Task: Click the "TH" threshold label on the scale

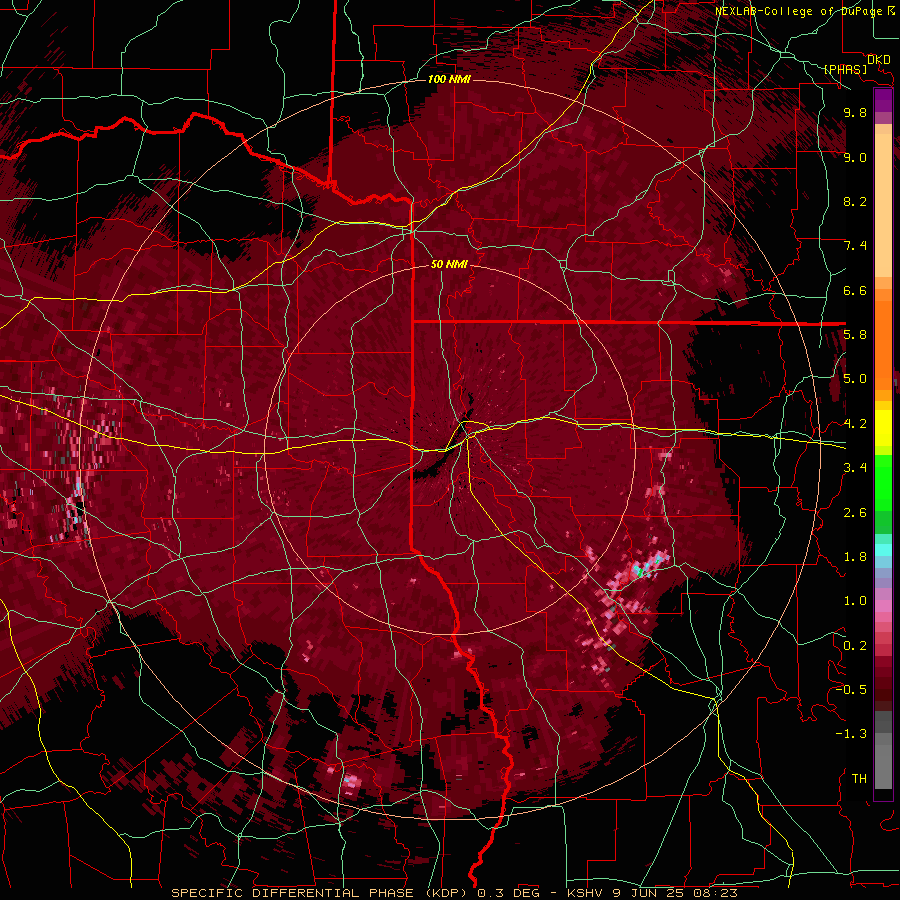Action: tap(859, 779)
